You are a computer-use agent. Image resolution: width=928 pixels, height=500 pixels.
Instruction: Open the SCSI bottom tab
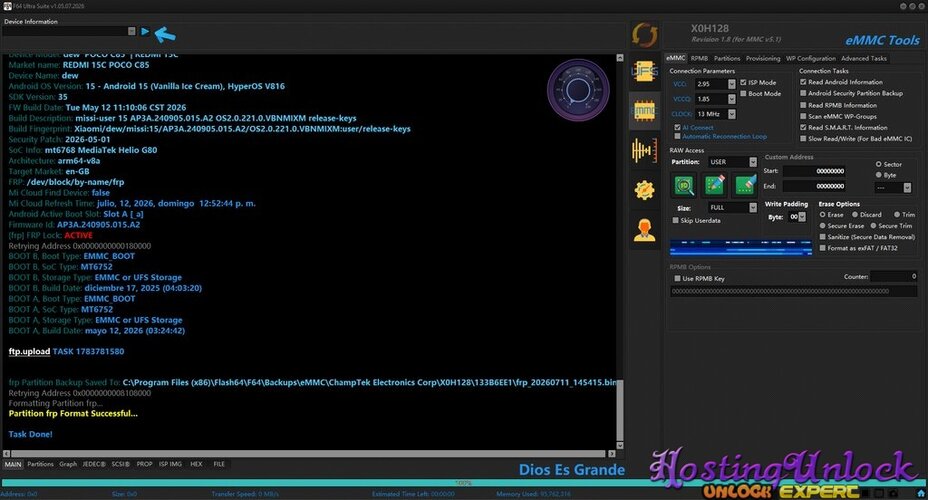click(121, 464)
